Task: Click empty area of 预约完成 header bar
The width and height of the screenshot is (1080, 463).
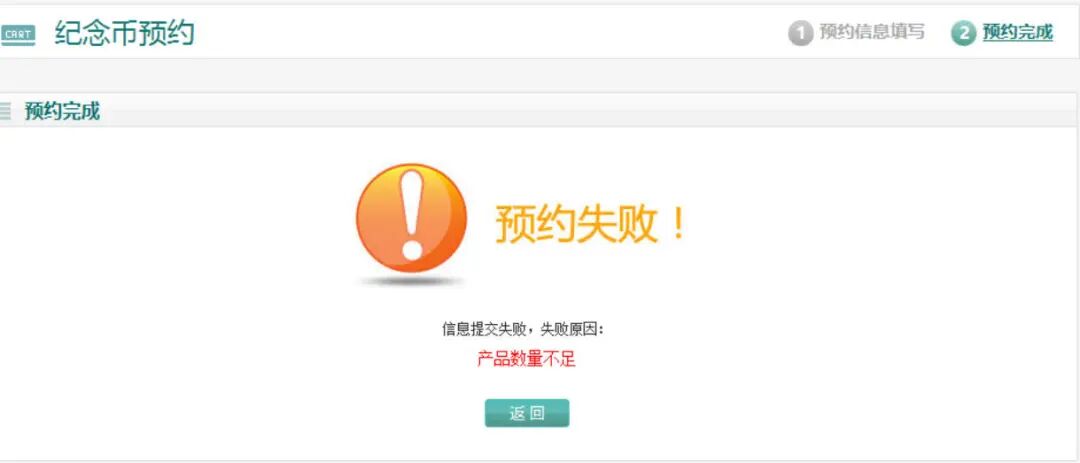Action: (585, 110)
